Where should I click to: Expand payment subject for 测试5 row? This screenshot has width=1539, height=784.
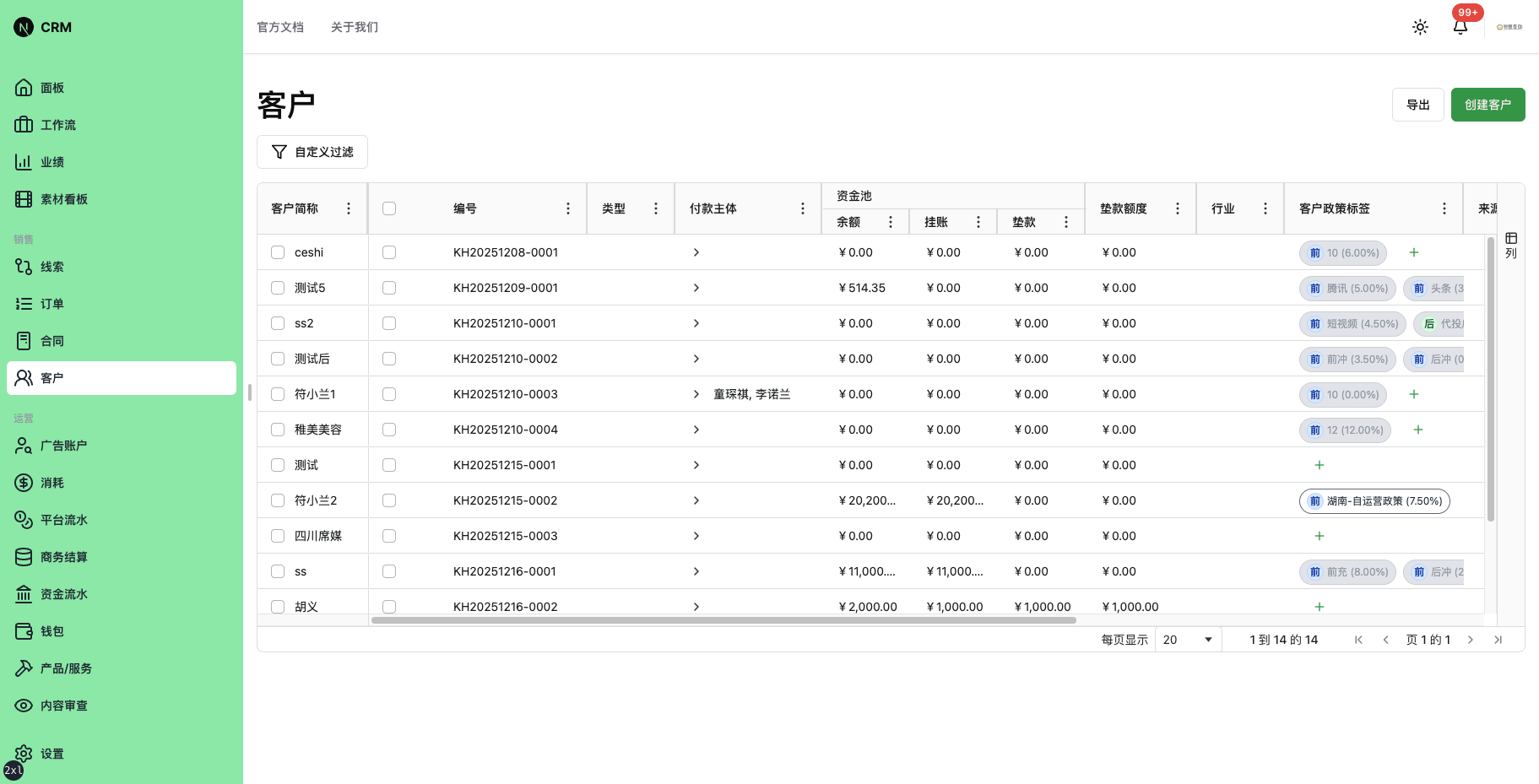click(x=696, y=287)
